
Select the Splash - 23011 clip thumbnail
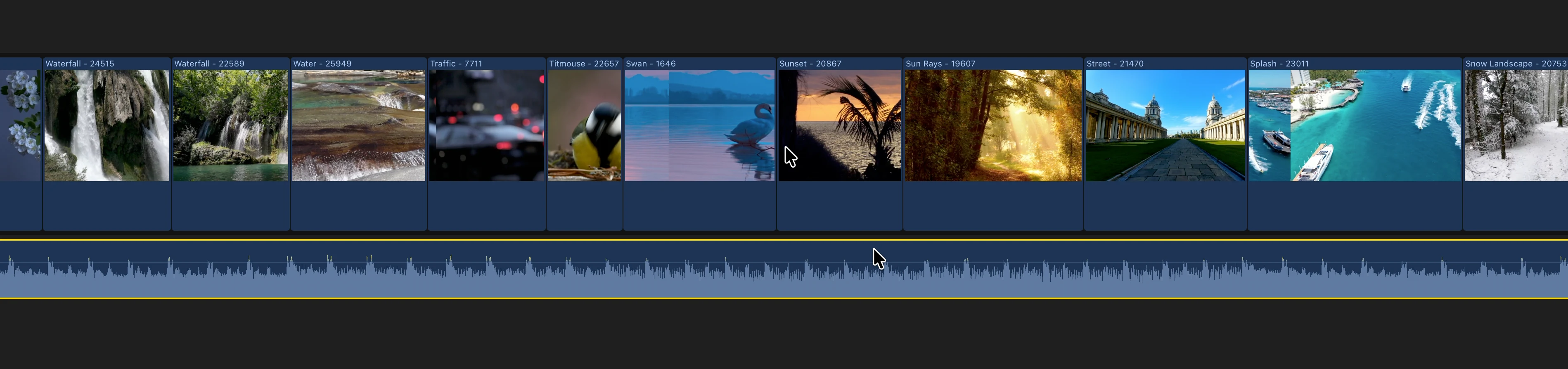(x=1354, y=125)
